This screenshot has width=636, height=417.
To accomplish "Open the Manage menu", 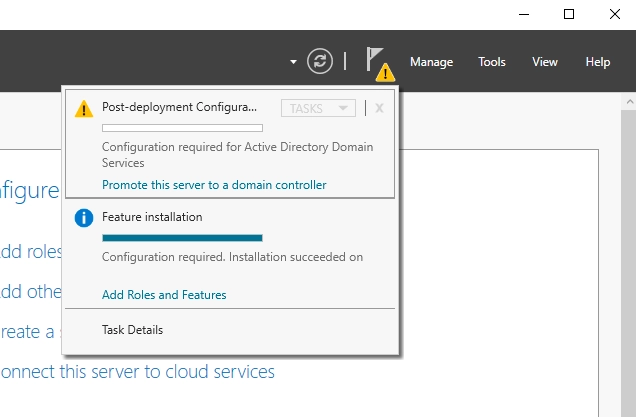I will coord(431,62).
